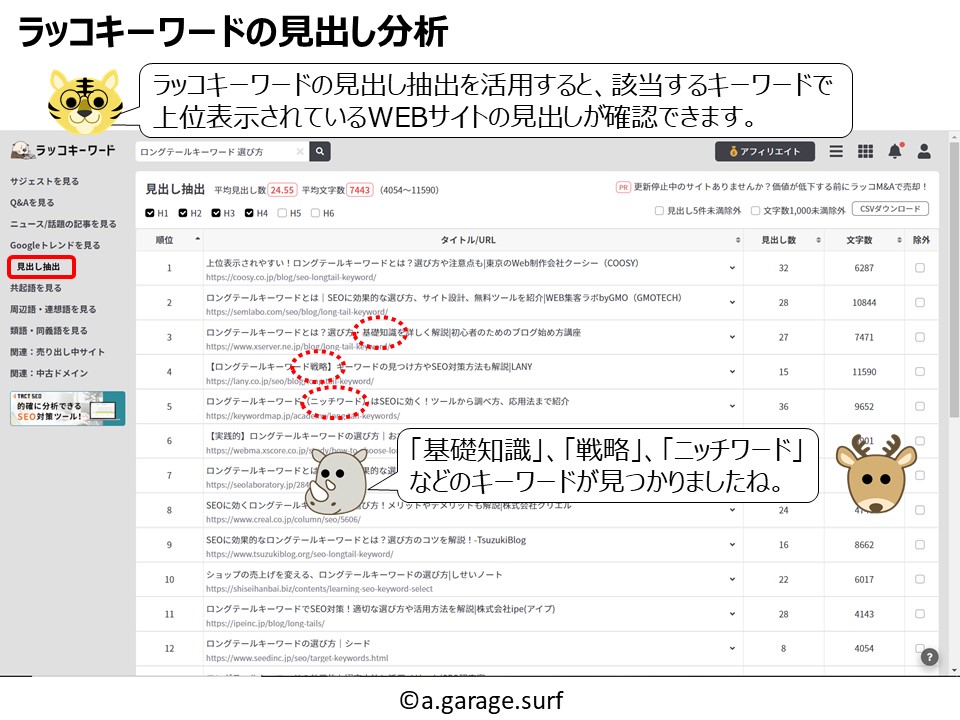Open ニュース/話題の記事を見る in sidebar
The image size is (960, 720).
point(63,224)
